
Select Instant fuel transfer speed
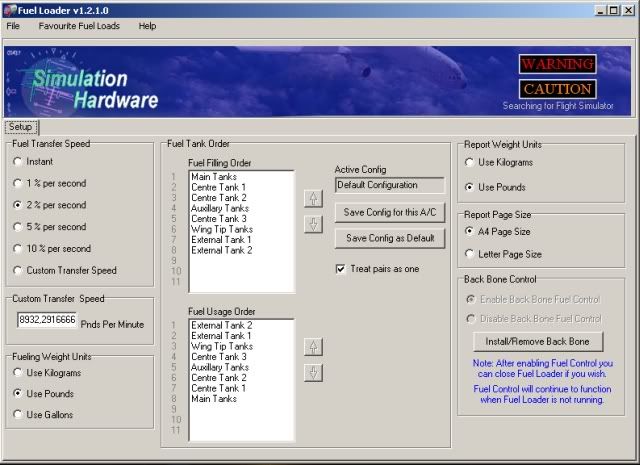[18, 161]
